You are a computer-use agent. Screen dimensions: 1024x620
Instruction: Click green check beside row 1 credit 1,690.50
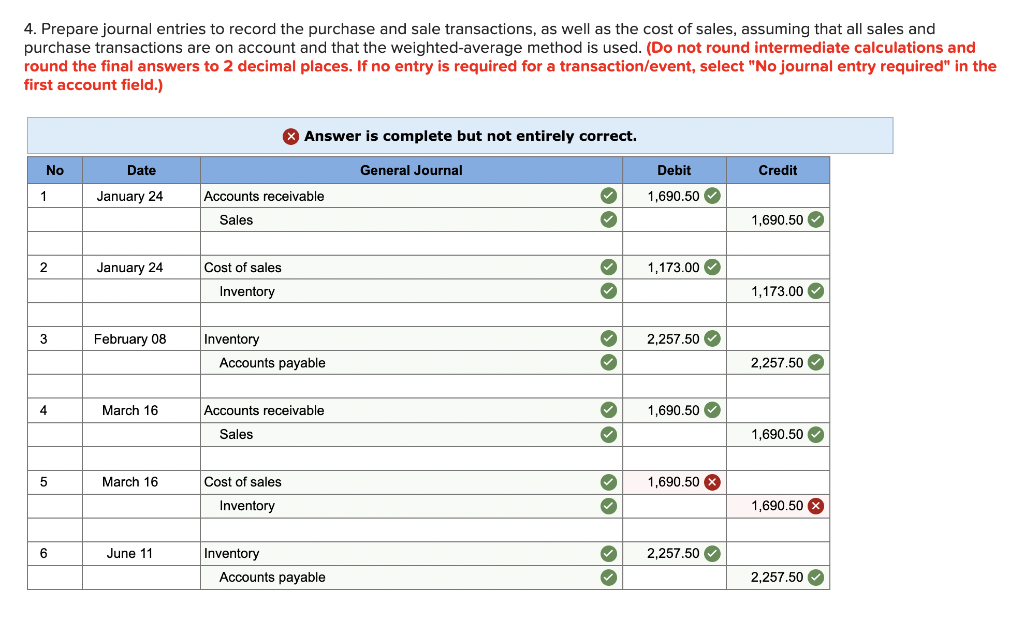click(816, 220)
